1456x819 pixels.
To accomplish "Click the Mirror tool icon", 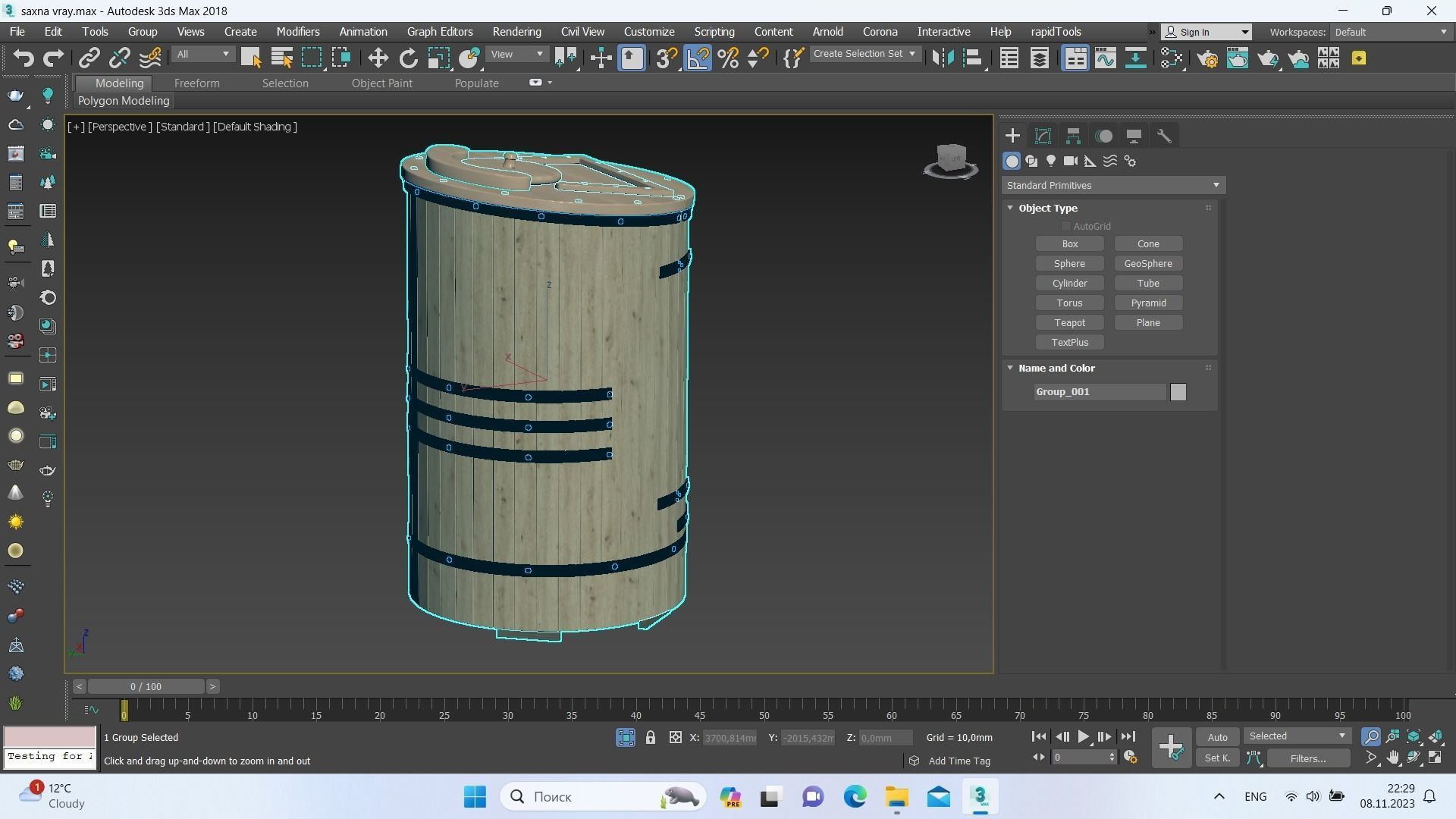I will 943,58.
